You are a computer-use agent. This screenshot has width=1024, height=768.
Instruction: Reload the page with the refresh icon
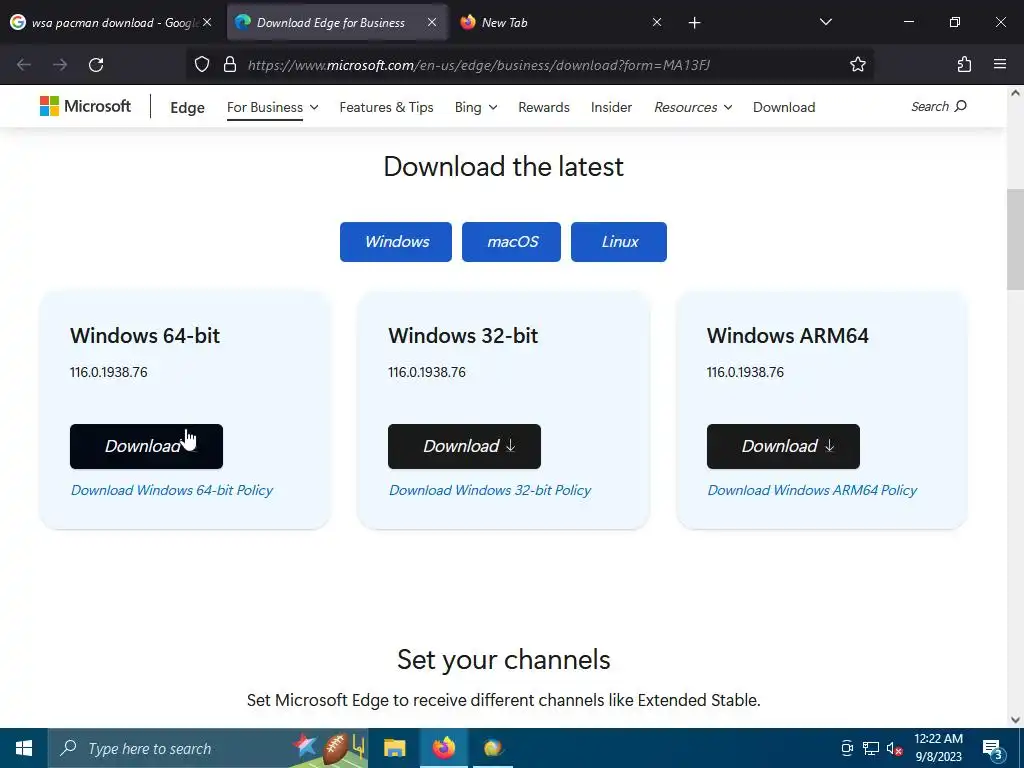tap(96, 65)
